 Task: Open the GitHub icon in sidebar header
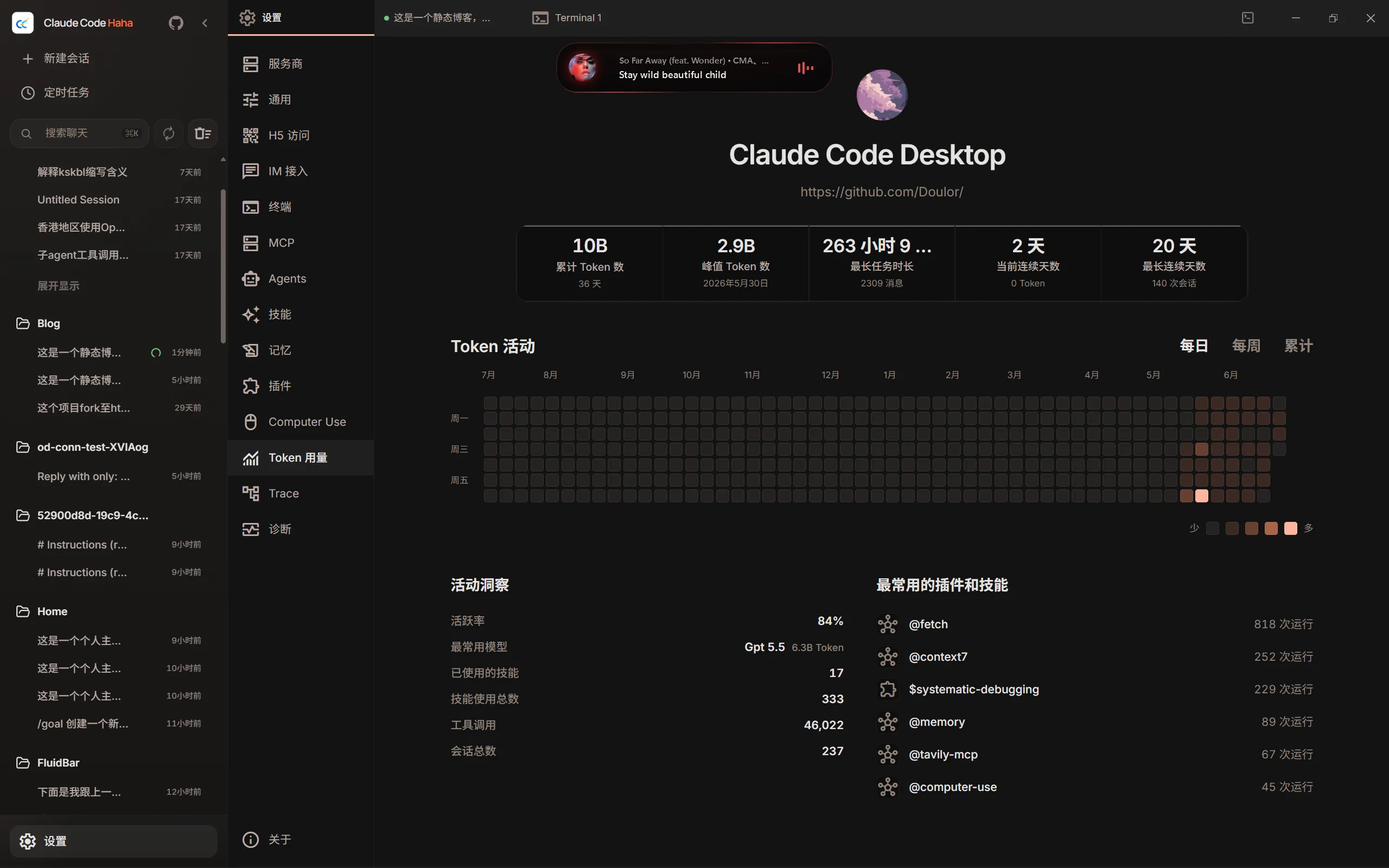point(176,23)
